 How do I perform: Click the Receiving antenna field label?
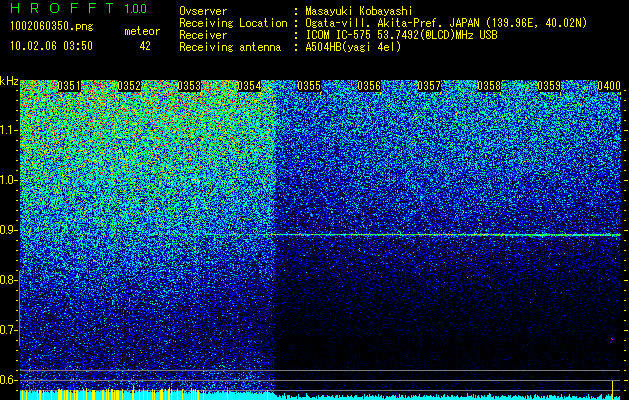230,47
